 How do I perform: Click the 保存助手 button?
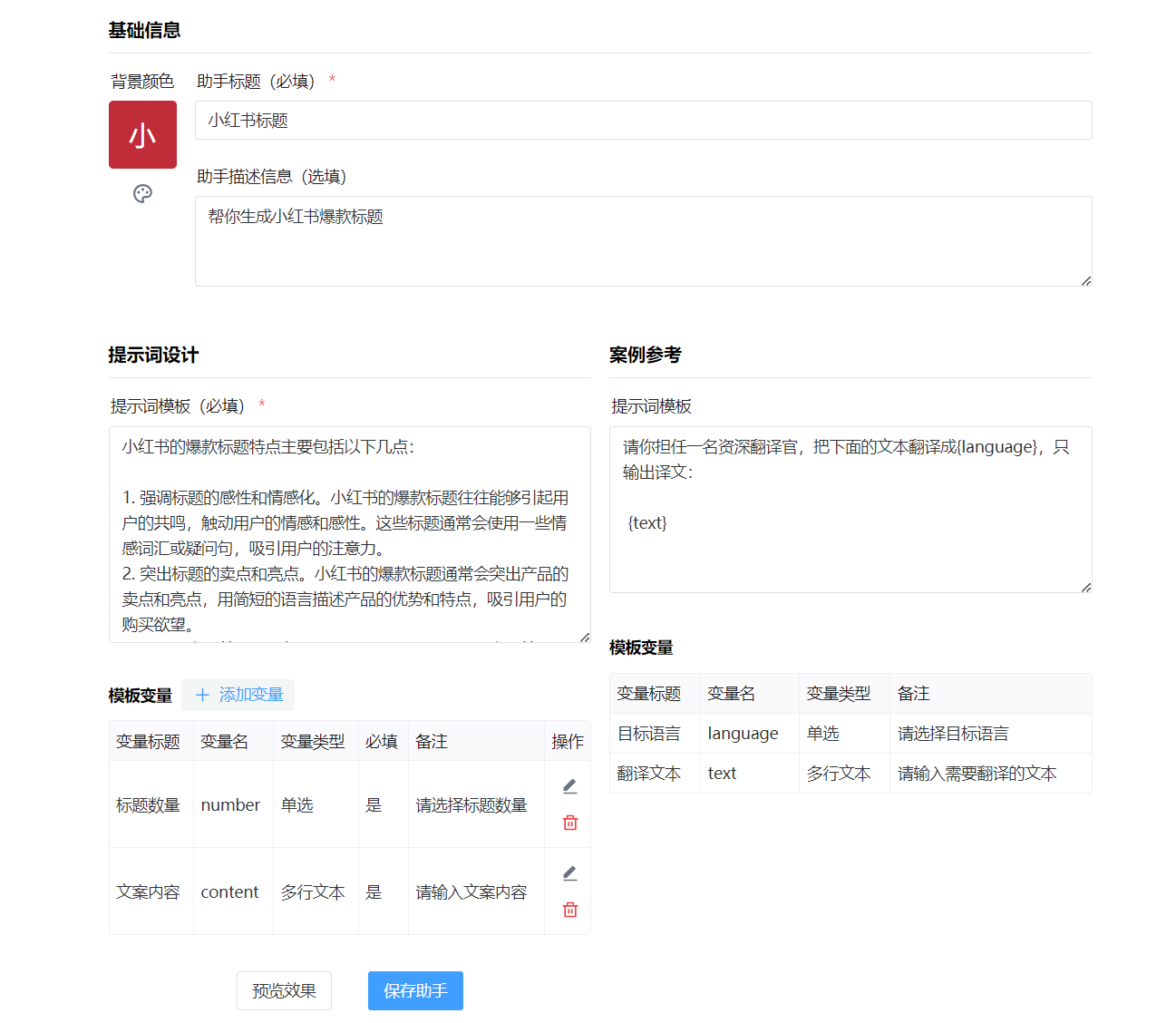click(x=415, y=990)
